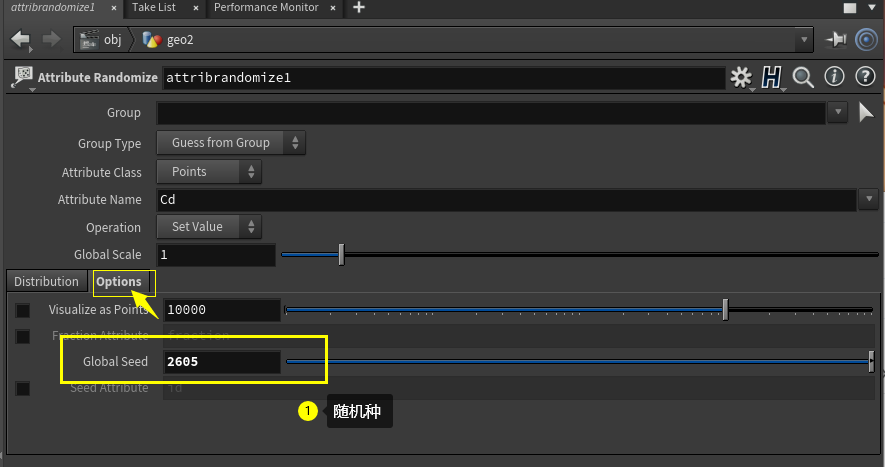Image resolution: width=885 pixels, height=467 pixels.
Task: Open network path history dropdown arrow
Action: tap(804, 40)
